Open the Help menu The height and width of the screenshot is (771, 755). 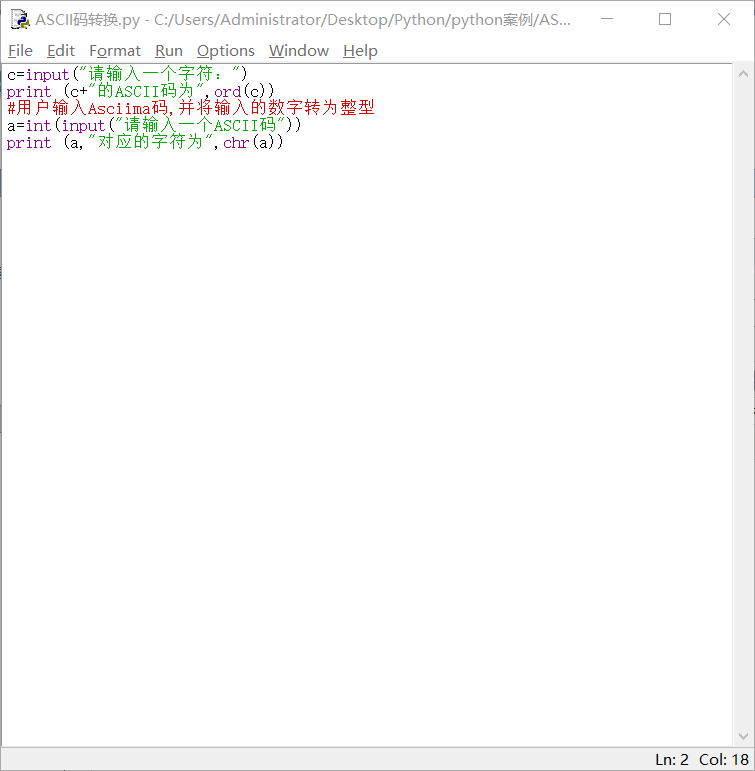pyautogui.click(x=360, y=51)
